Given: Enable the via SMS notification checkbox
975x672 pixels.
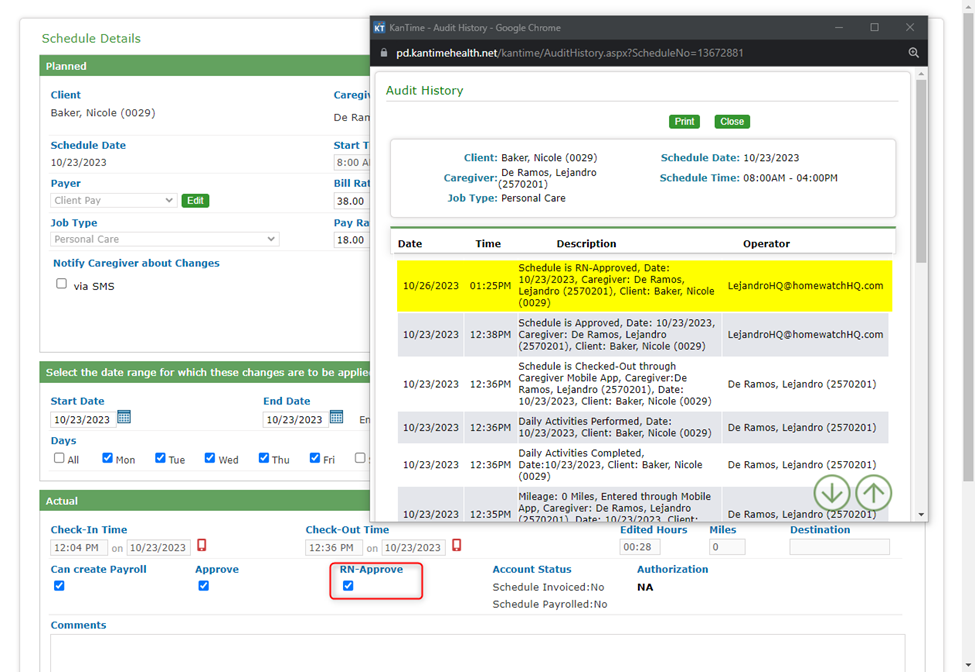Looking at the screenshot, I should click(62, 284).
